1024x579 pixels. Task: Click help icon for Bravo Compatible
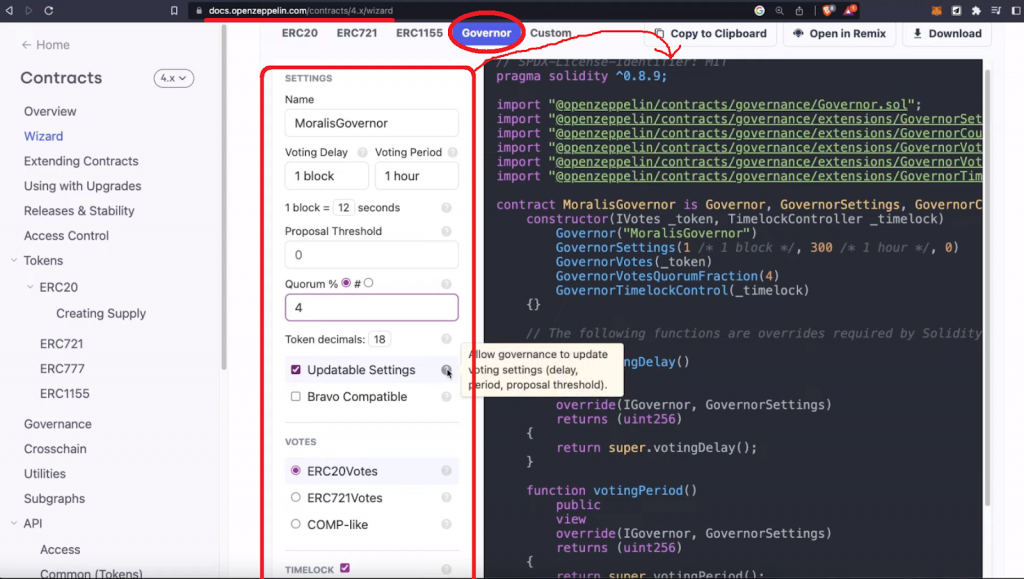click(446, 397)
